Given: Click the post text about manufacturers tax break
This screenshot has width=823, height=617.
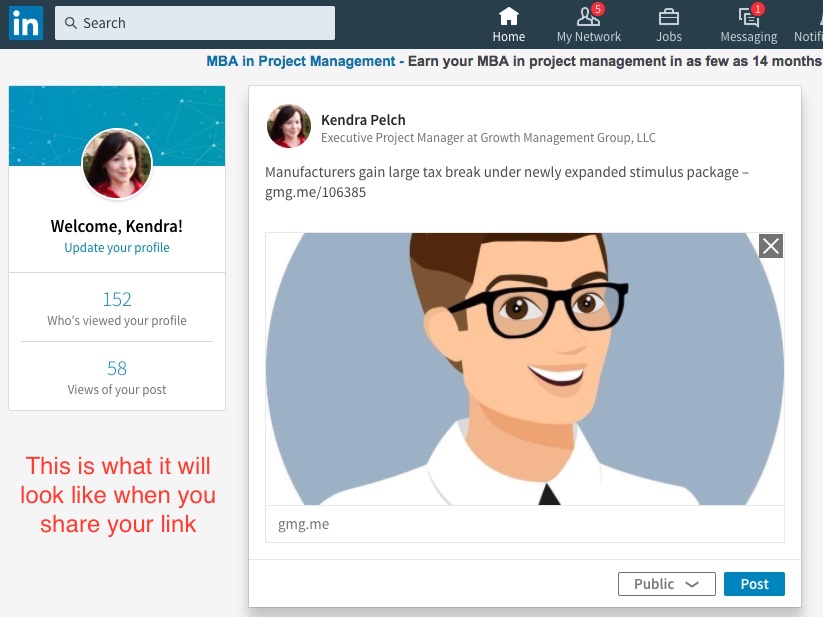Looking at the screenshot, I should [x=507, y=182].
